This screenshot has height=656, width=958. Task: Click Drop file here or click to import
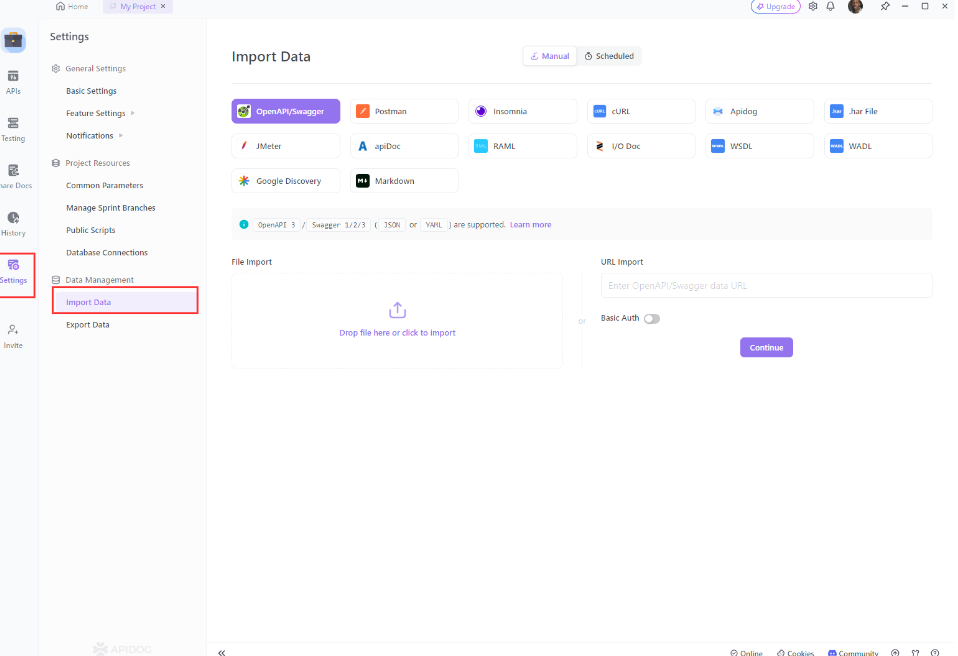click(x=397, y=333)
